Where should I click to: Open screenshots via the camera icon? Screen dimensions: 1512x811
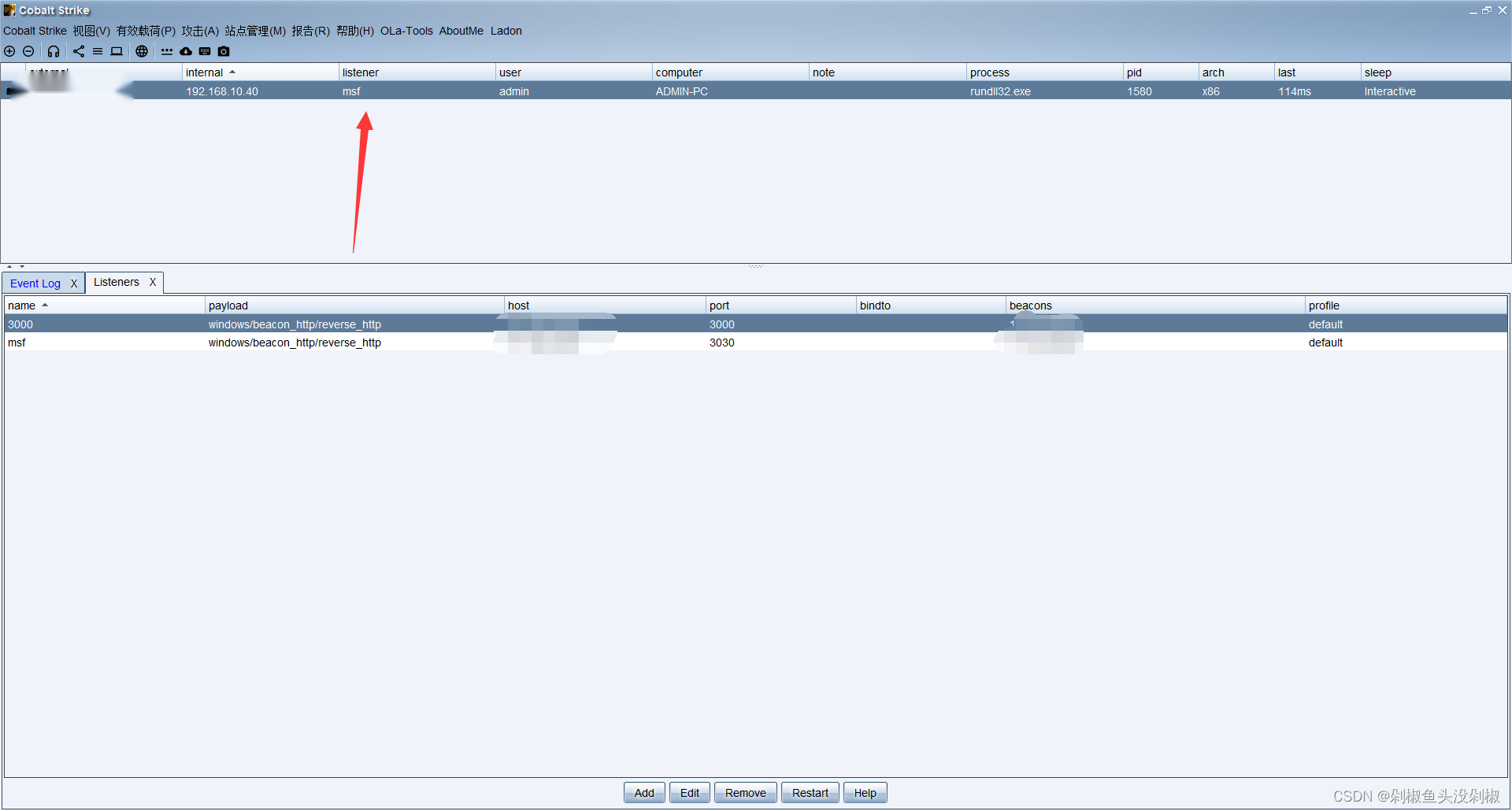click(x=224, y=51)
